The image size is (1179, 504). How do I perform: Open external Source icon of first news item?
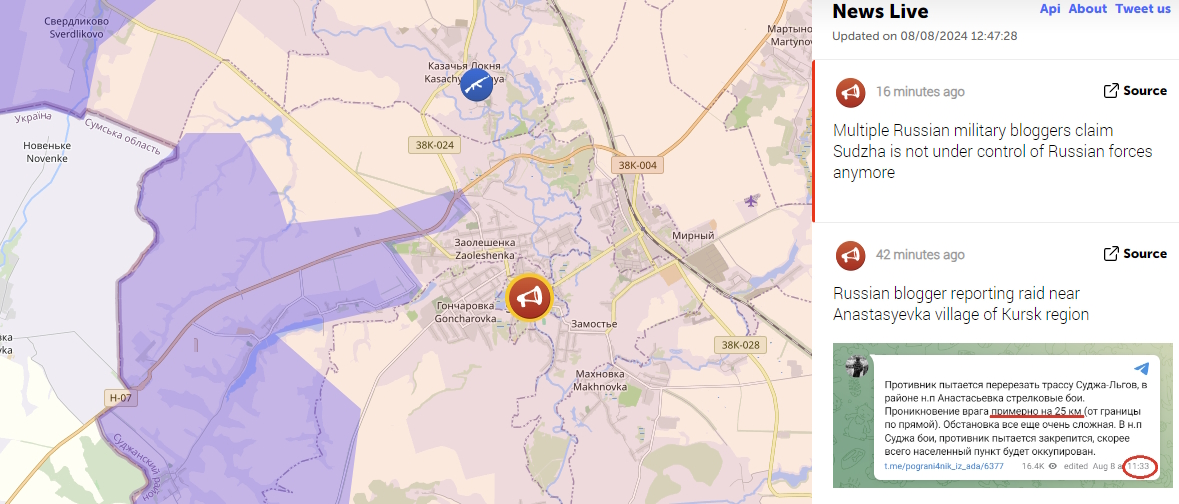pos(1111,91)
